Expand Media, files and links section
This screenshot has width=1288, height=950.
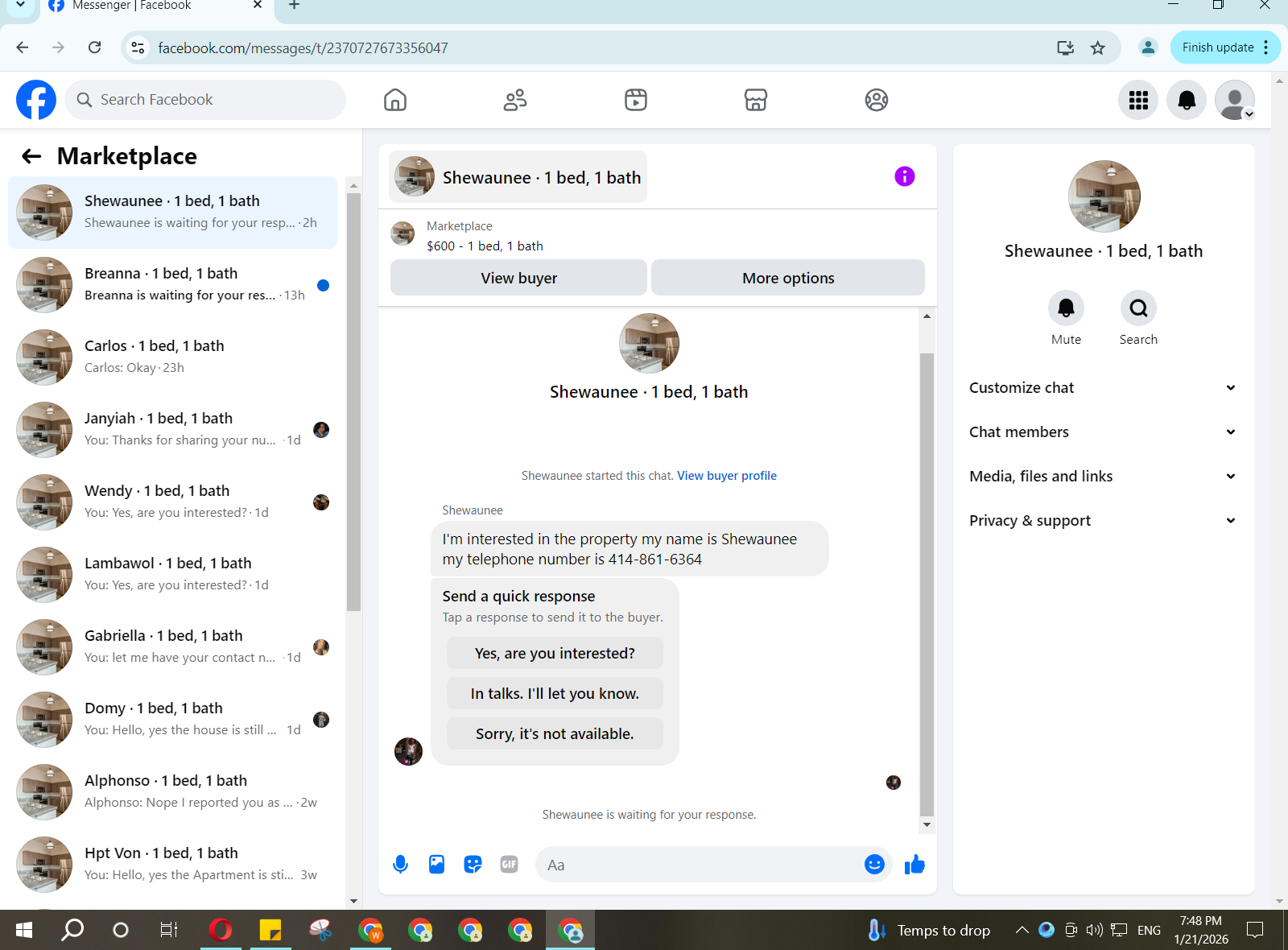pyautogui.click(x=1103, y=477)
